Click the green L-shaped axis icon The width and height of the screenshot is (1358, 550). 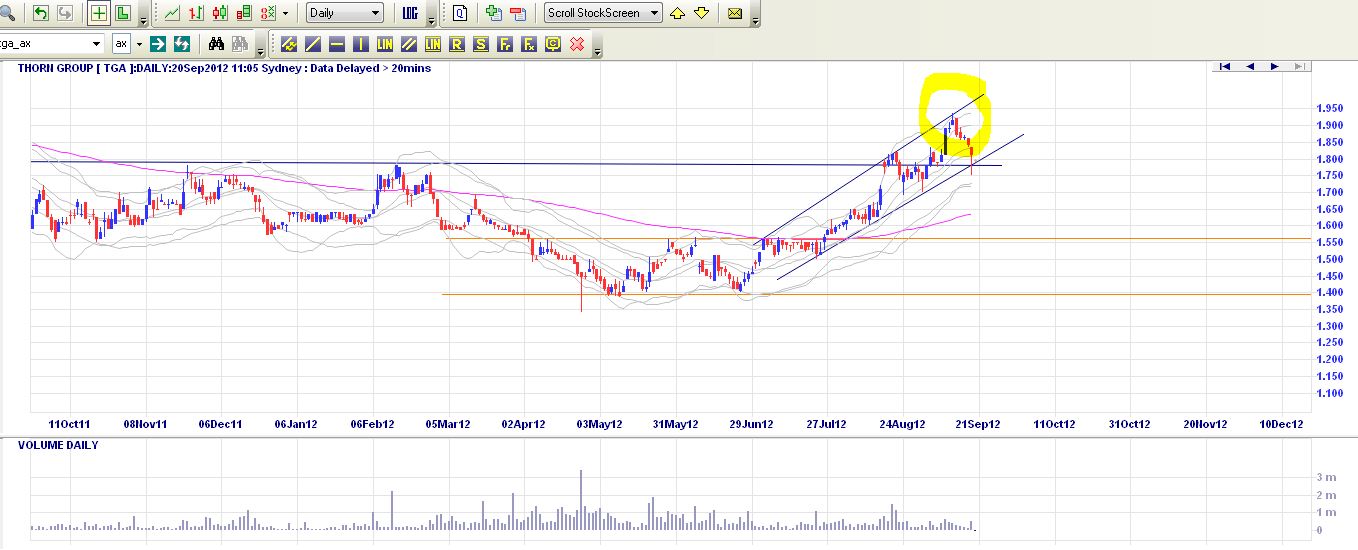123,13
